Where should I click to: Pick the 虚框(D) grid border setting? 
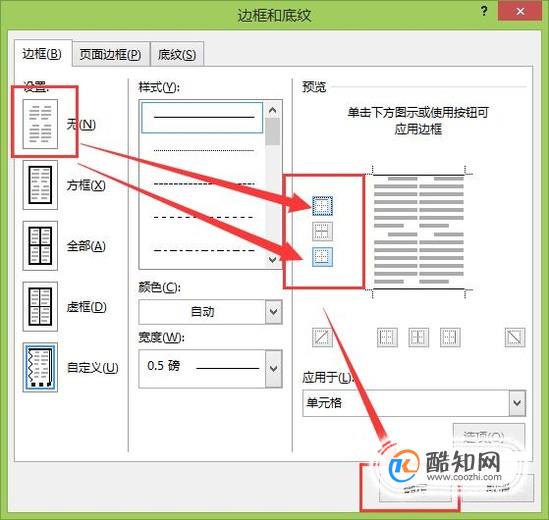(40, 306)
